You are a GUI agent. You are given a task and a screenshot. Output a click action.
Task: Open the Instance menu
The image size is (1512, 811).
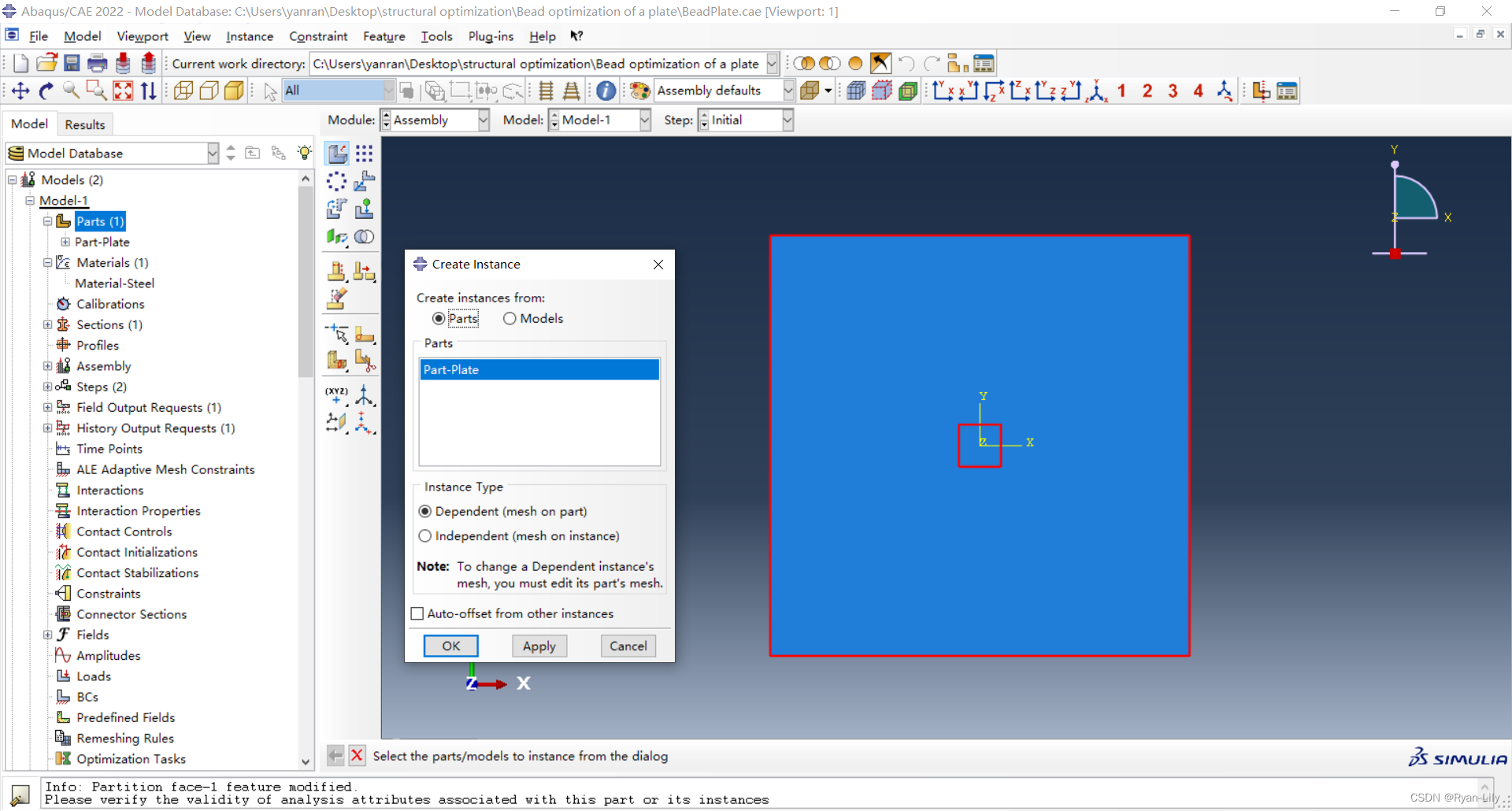(250, 36)
